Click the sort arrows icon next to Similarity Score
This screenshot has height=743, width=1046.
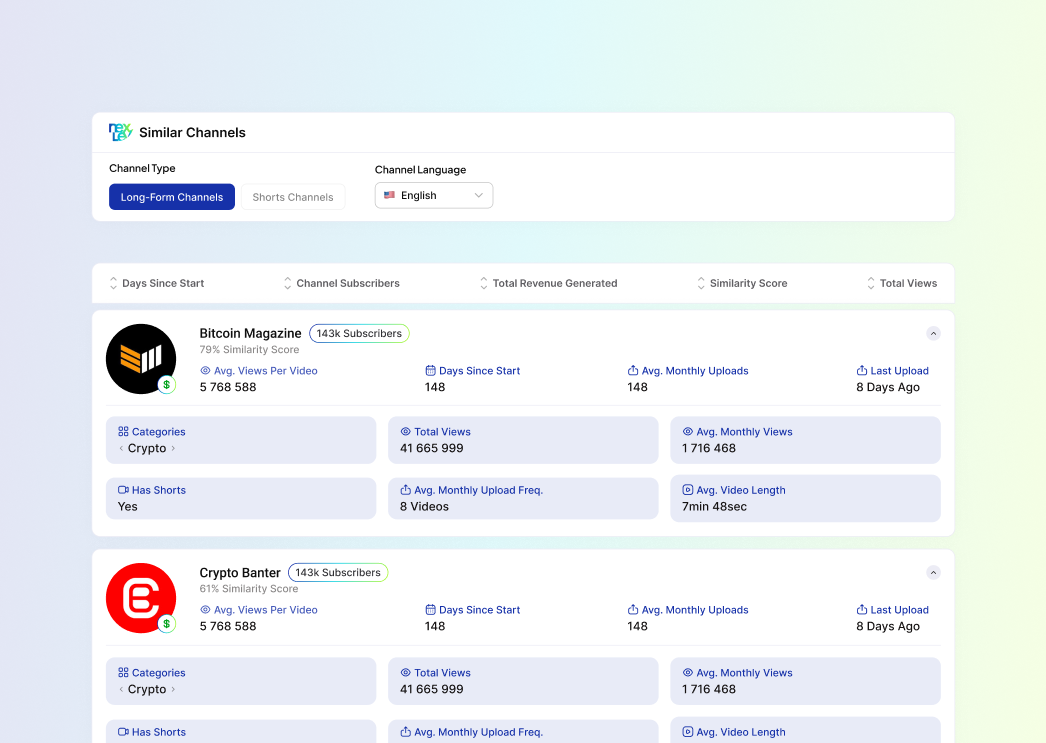pos(701,283)
